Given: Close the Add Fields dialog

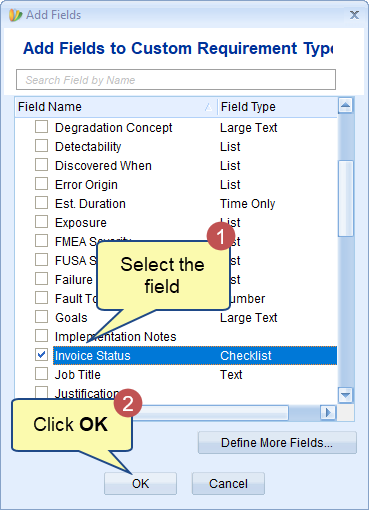Looking at the screenshot, I should (x=354, y=15).
